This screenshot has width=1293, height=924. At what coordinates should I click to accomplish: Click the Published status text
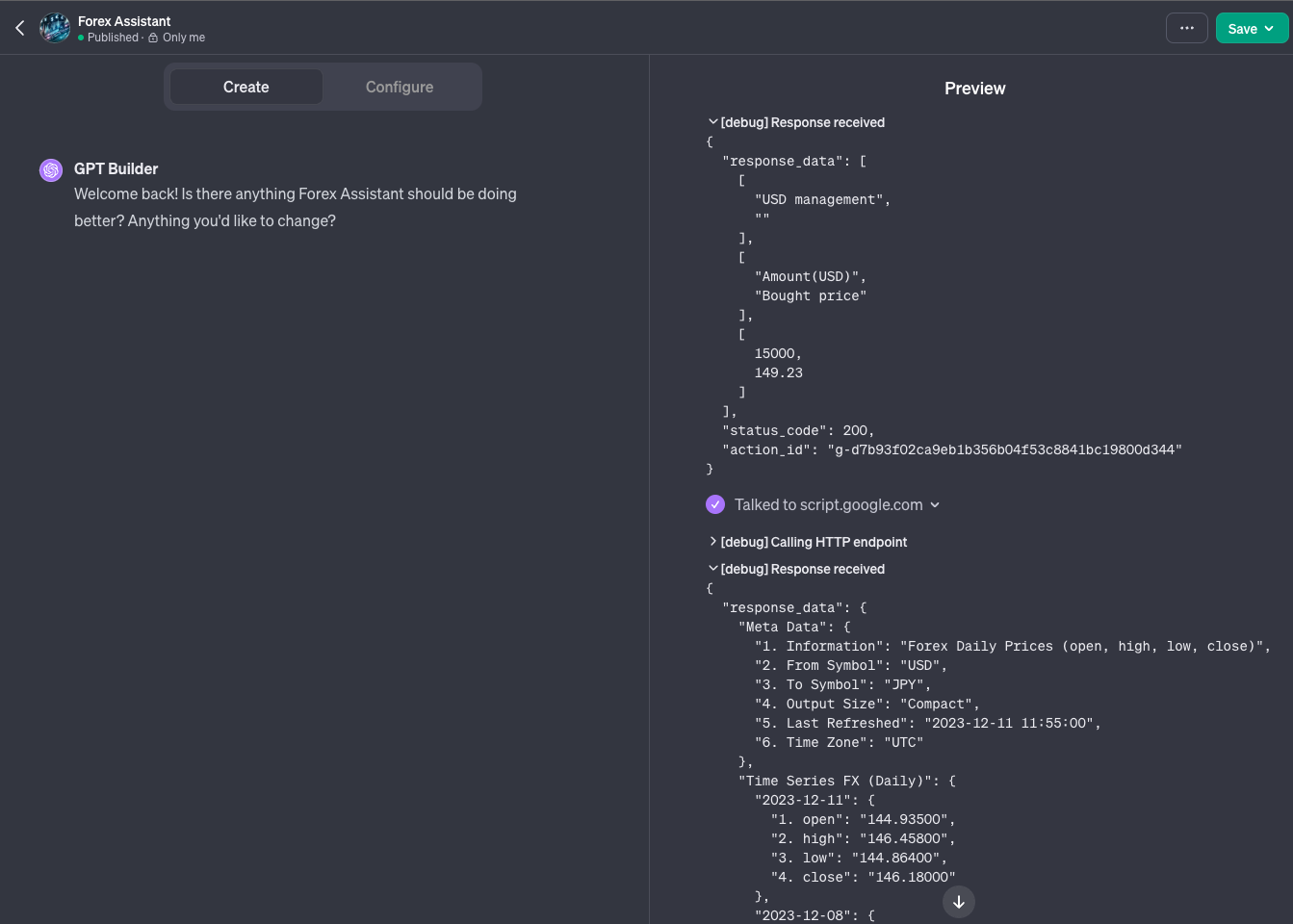113,38
